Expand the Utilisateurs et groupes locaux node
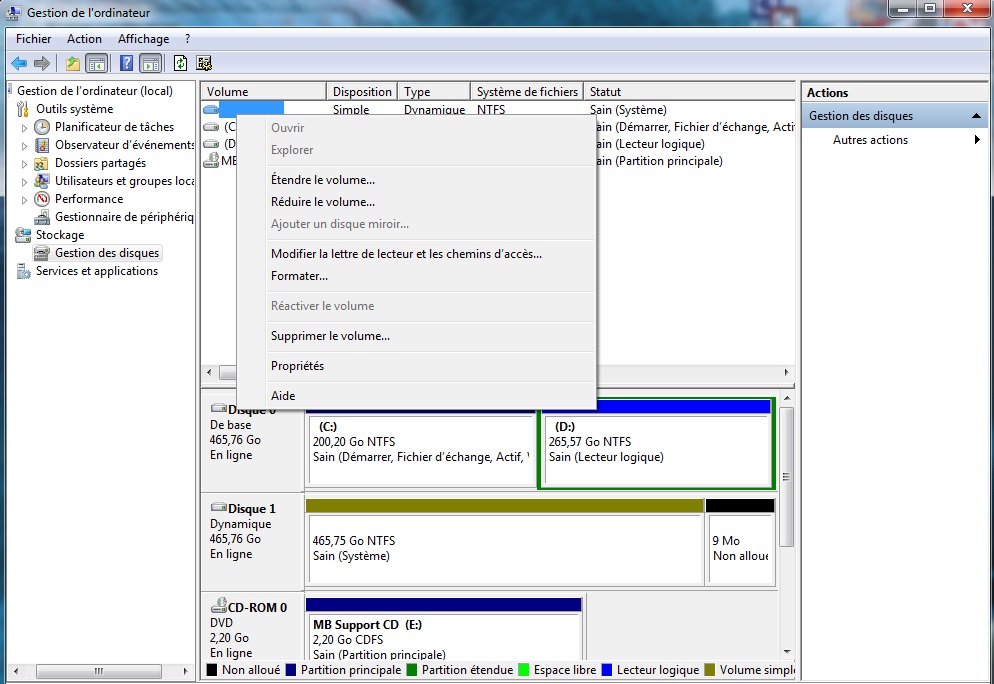The image size is (994, 684). click(25, 181)
